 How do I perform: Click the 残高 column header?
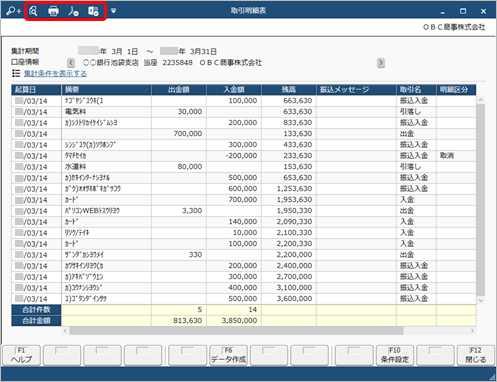click(x=289, y=90)
